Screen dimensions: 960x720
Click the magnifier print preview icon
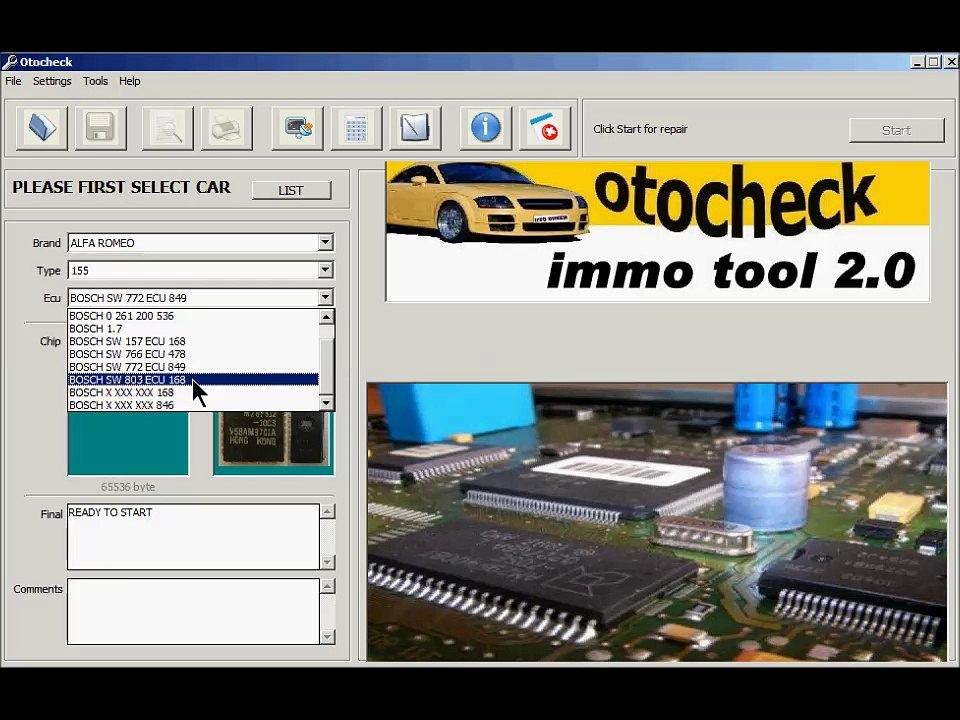coord(168,128)
